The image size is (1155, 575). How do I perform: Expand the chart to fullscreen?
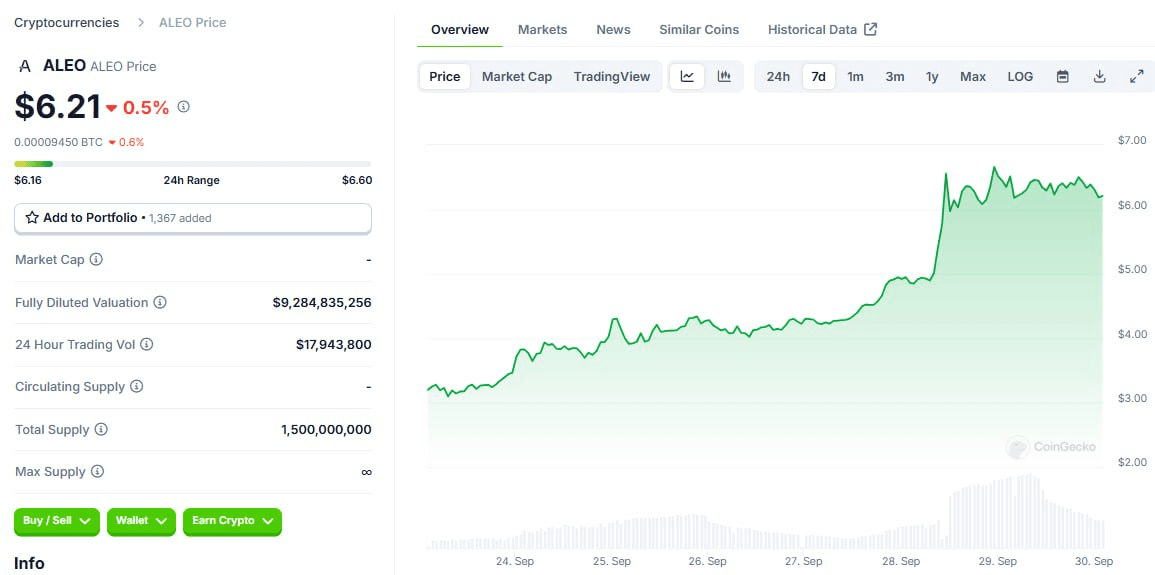(1137, 77)
